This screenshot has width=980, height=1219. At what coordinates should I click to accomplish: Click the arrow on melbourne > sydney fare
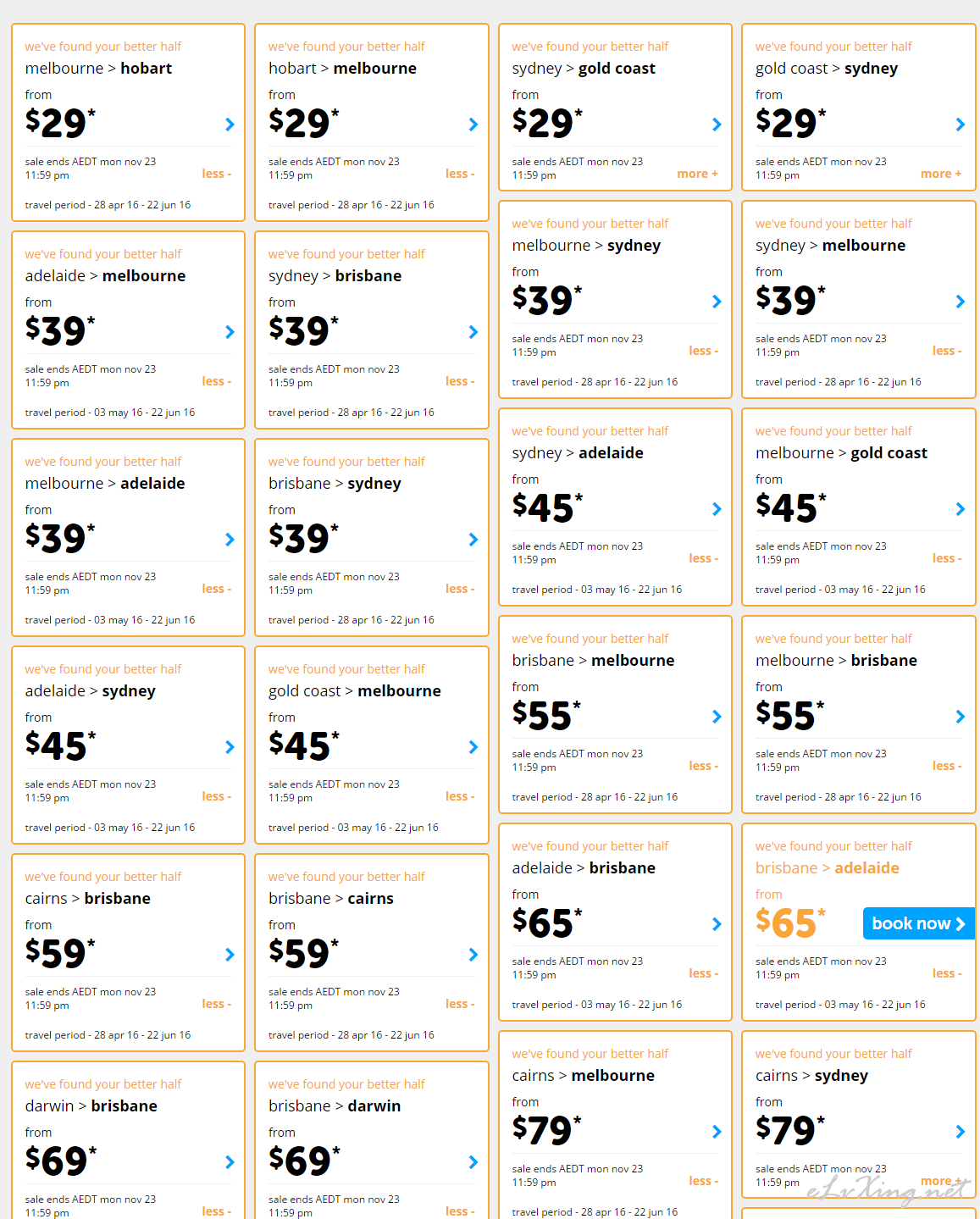pos(717,302)
